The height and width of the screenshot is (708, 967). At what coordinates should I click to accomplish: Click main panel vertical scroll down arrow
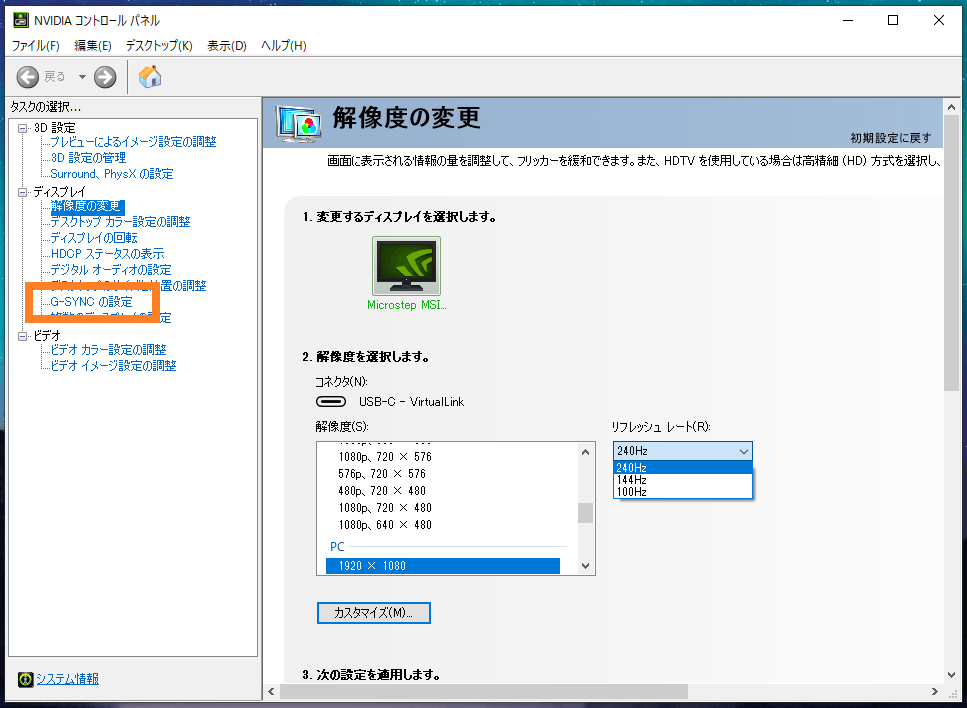coord(951,675)
